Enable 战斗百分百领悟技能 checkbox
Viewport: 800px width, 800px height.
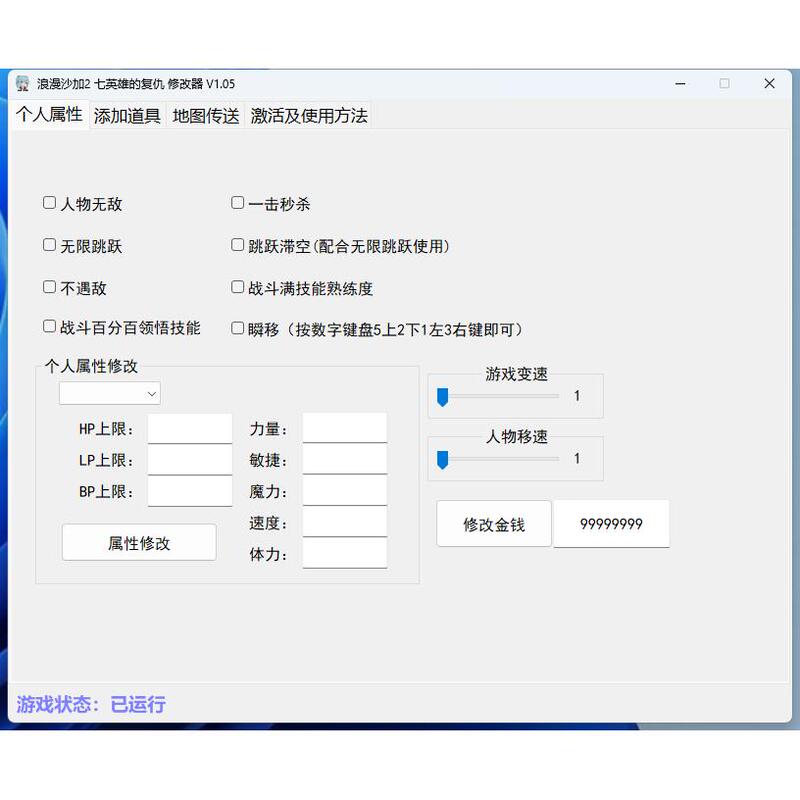(49, 327)
